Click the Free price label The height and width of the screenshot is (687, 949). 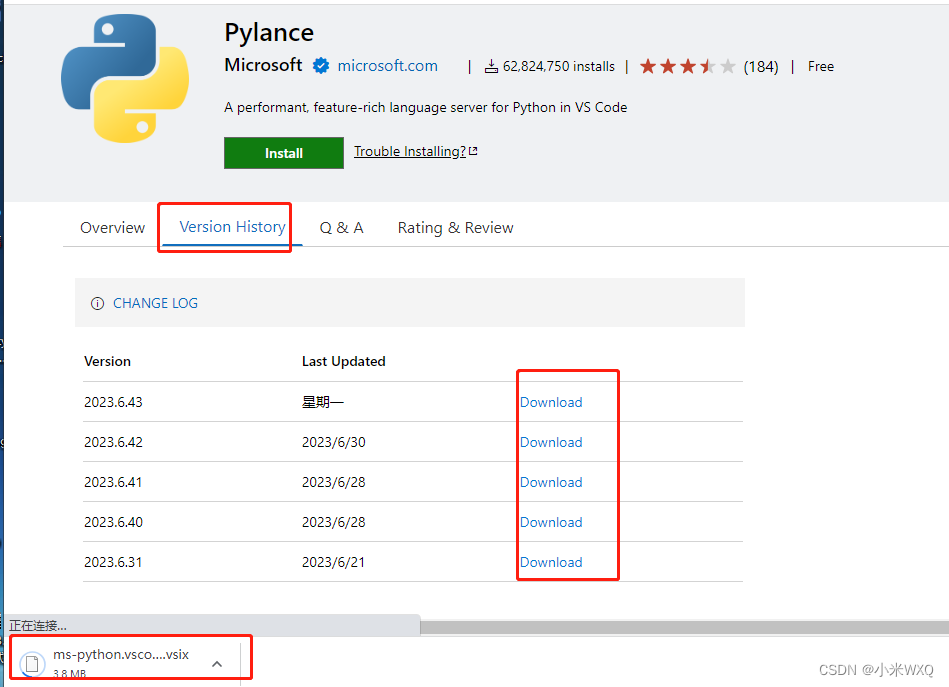(821, 66)
